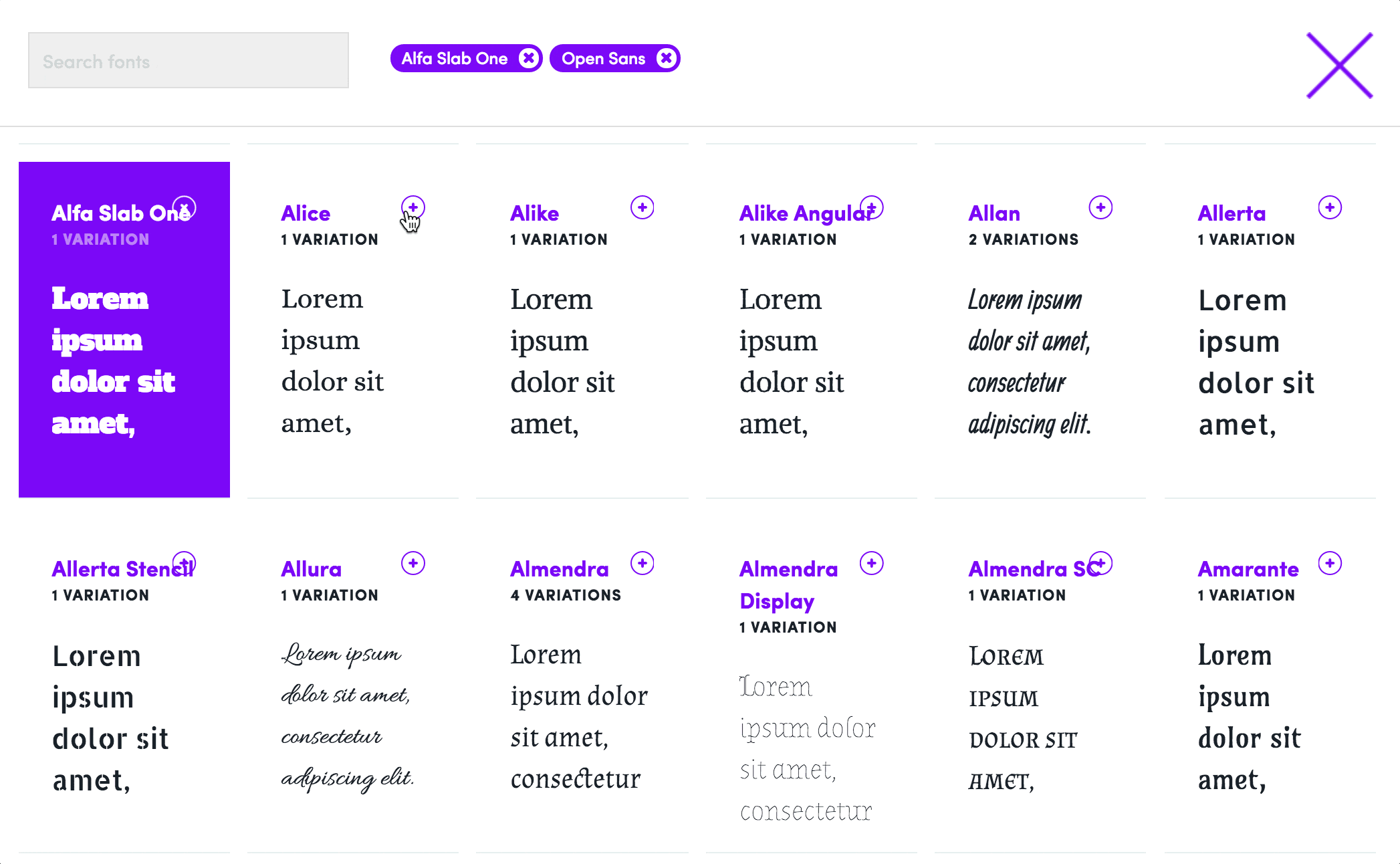
Task: Select the Allan italic preview text
Action: pyautogui.click(x=1029, y=362)
